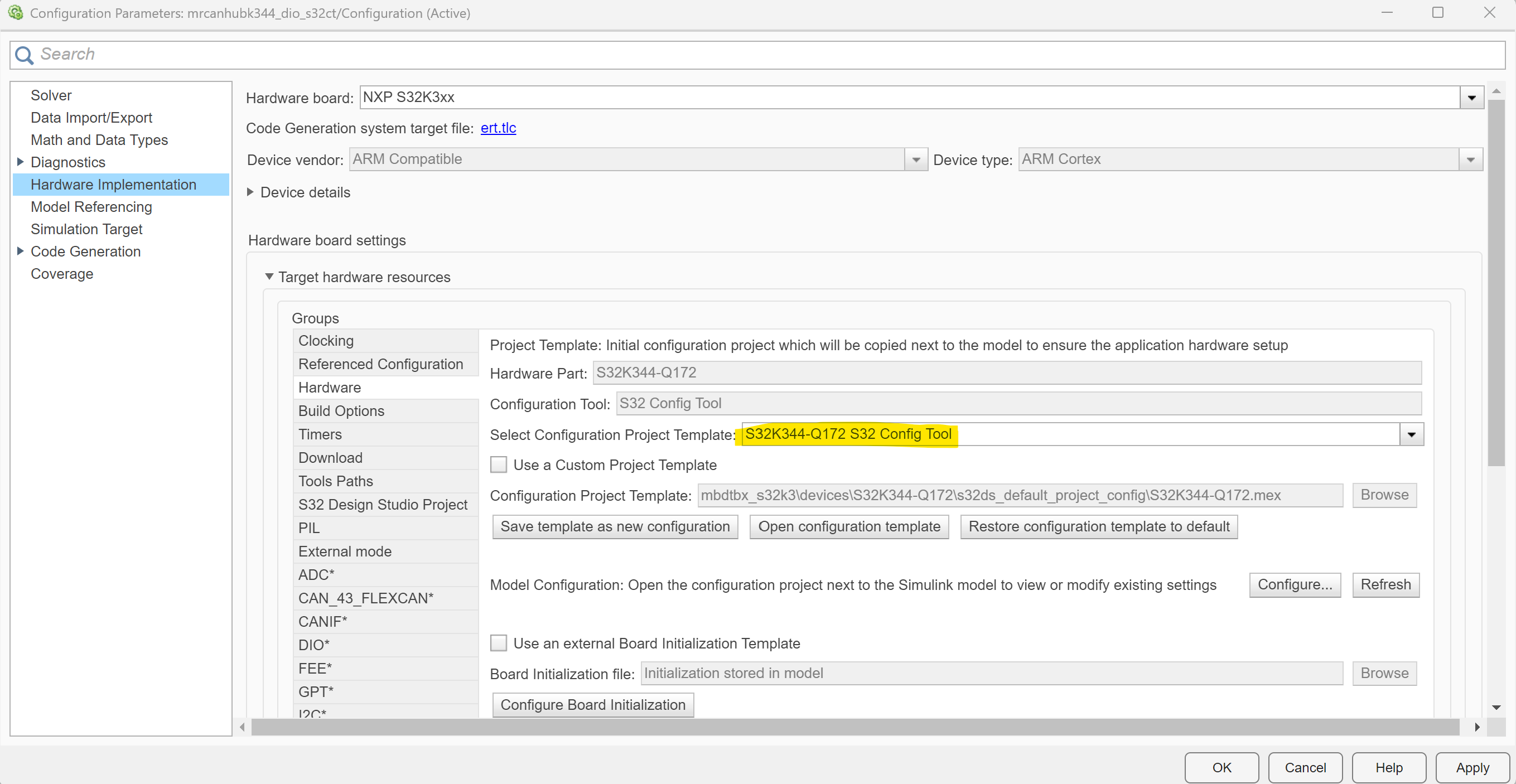Collapse the Target hardware resources section
Screen dimensions: 1516x784
click(x=269, y=277)
